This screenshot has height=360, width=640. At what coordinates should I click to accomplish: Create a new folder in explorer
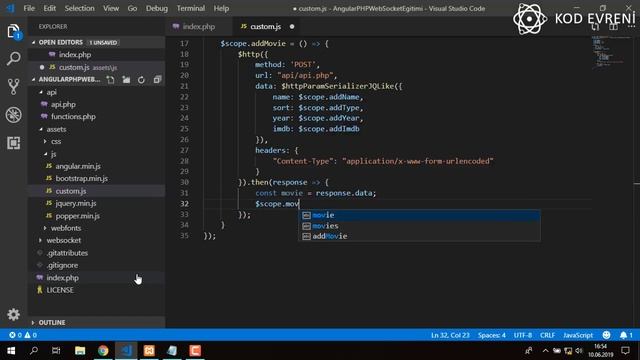pyautogui.click(x=126, y=80)
